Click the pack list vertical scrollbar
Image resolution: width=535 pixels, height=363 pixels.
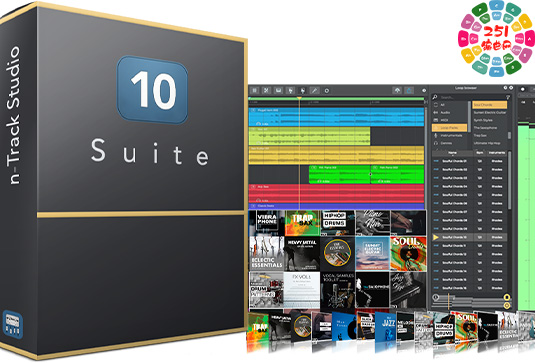pyautogui.click(x=509, y=135)
